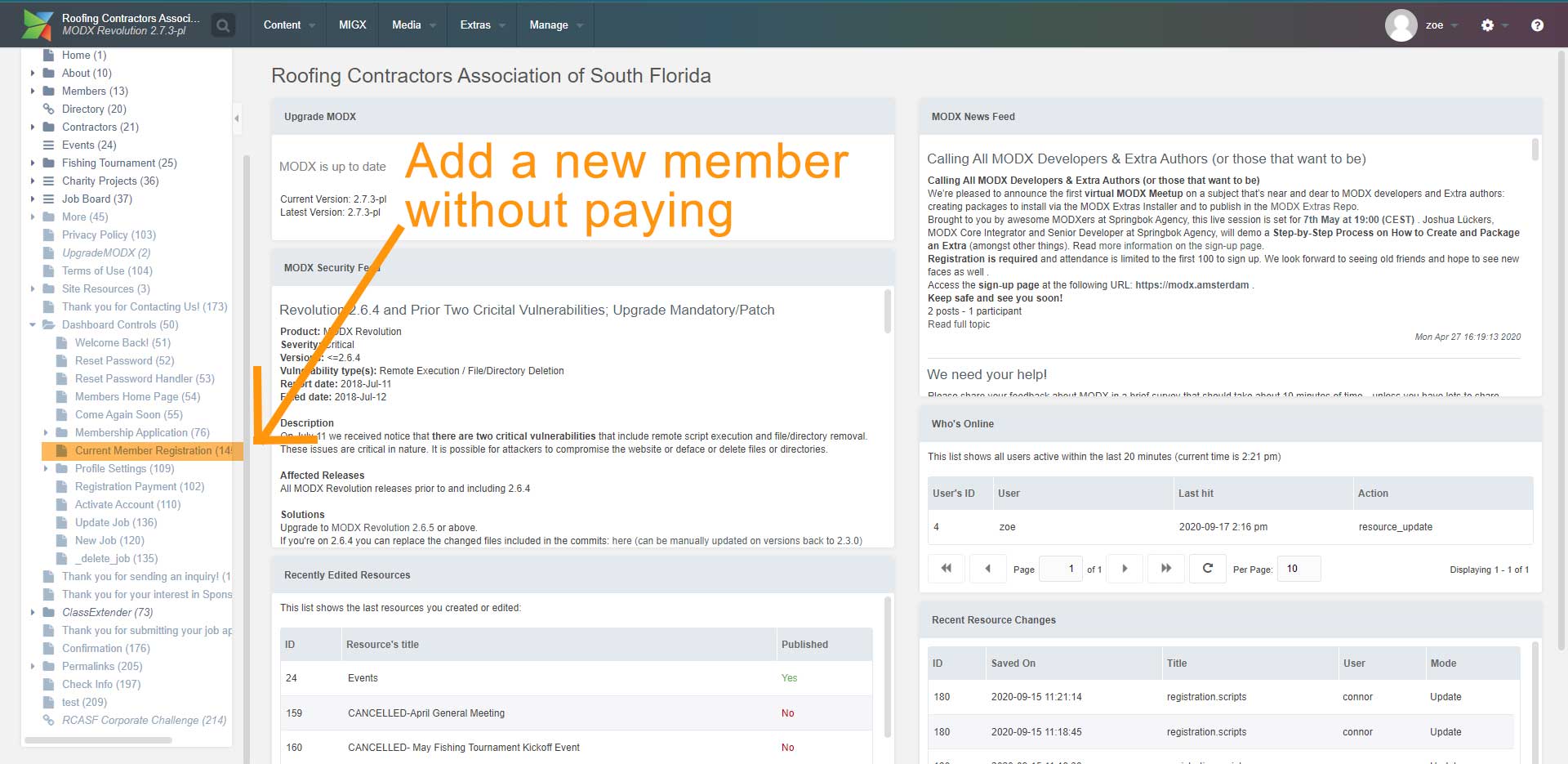
Task: Open the Update Job resource
Action: (116, 523)
